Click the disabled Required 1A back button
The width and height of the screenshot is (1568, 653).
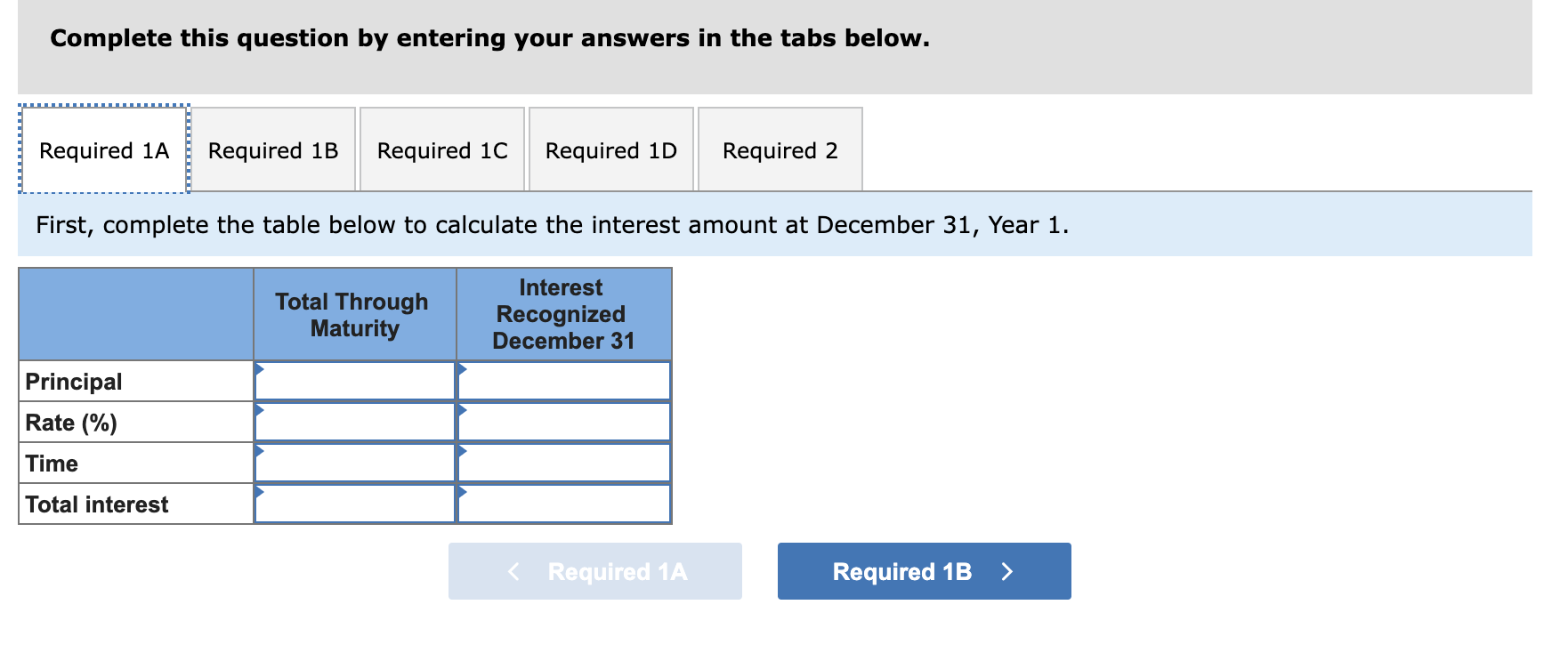[594, 571]
